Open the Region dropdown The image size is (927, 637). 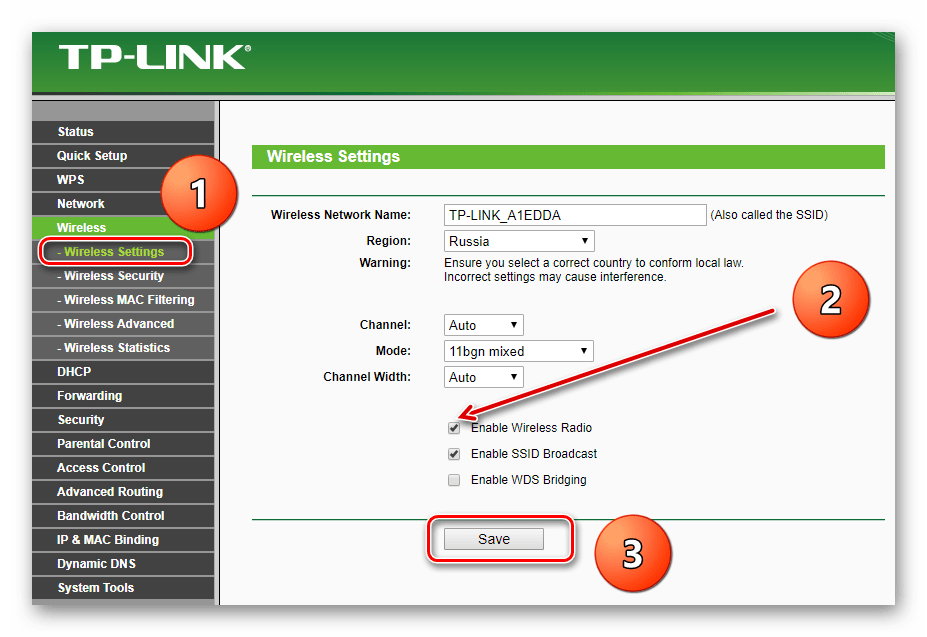[519, 241]
